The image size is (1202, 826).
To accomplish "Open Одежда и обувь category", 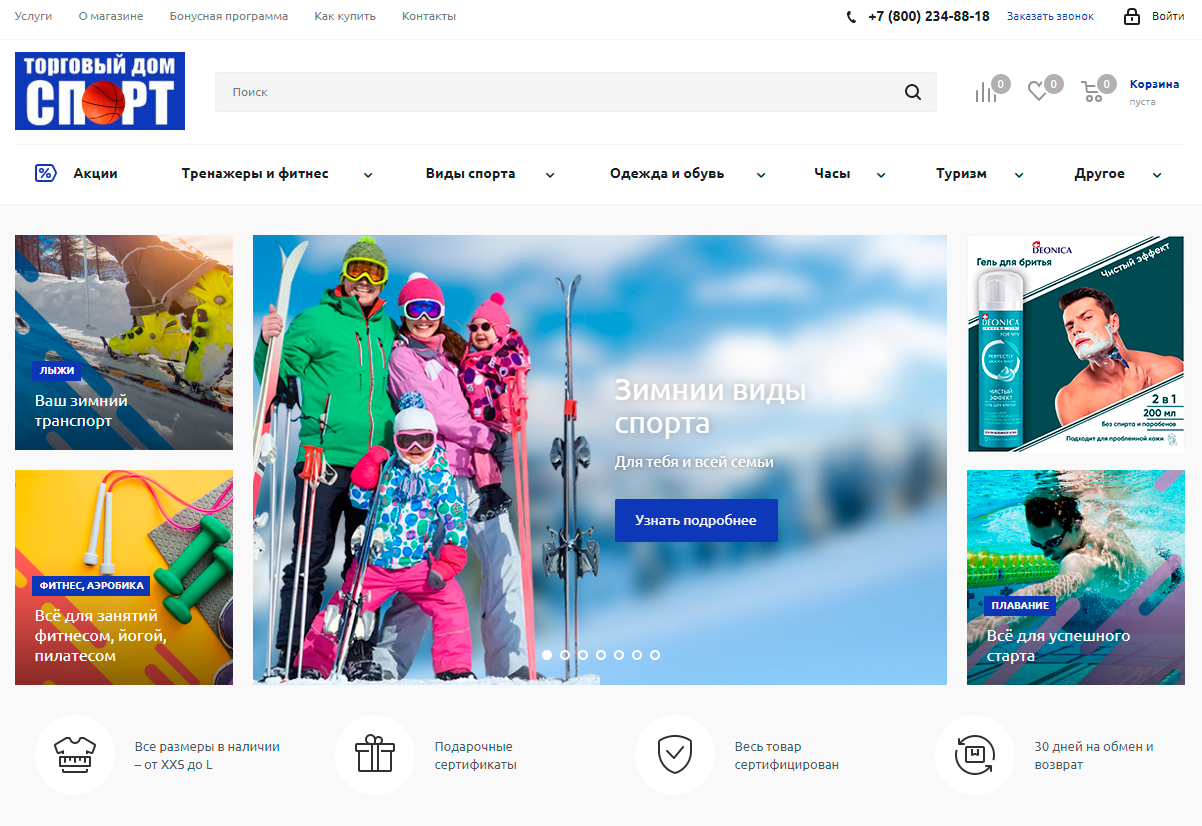I will click(667, 173).
